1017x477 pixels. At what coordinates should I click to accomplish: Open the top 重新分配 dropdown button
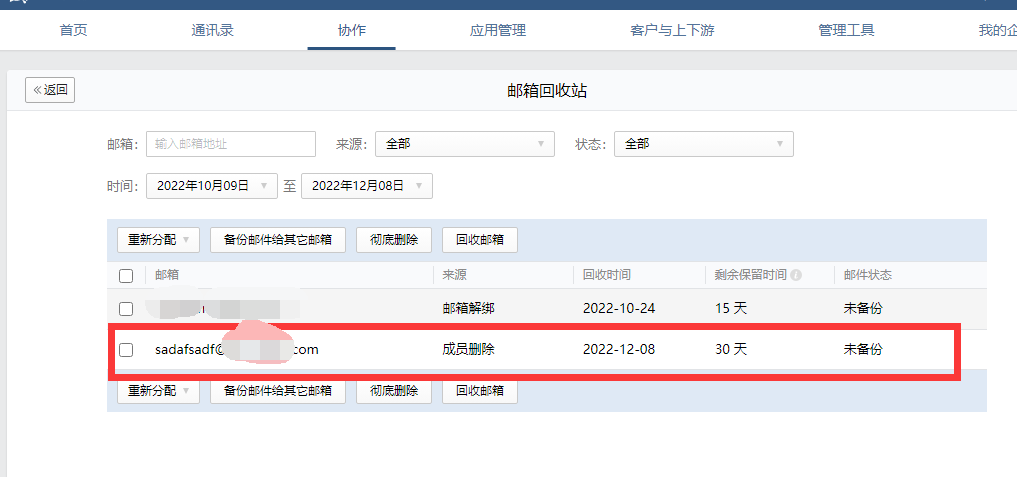pyautogui.click(x=158, y=240)
